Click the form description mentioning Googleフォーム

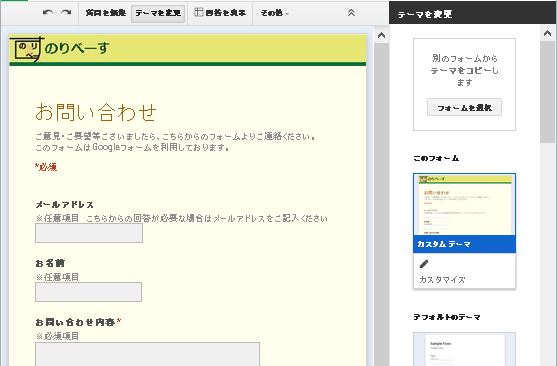pyautogui.click(x=176, y=142)
